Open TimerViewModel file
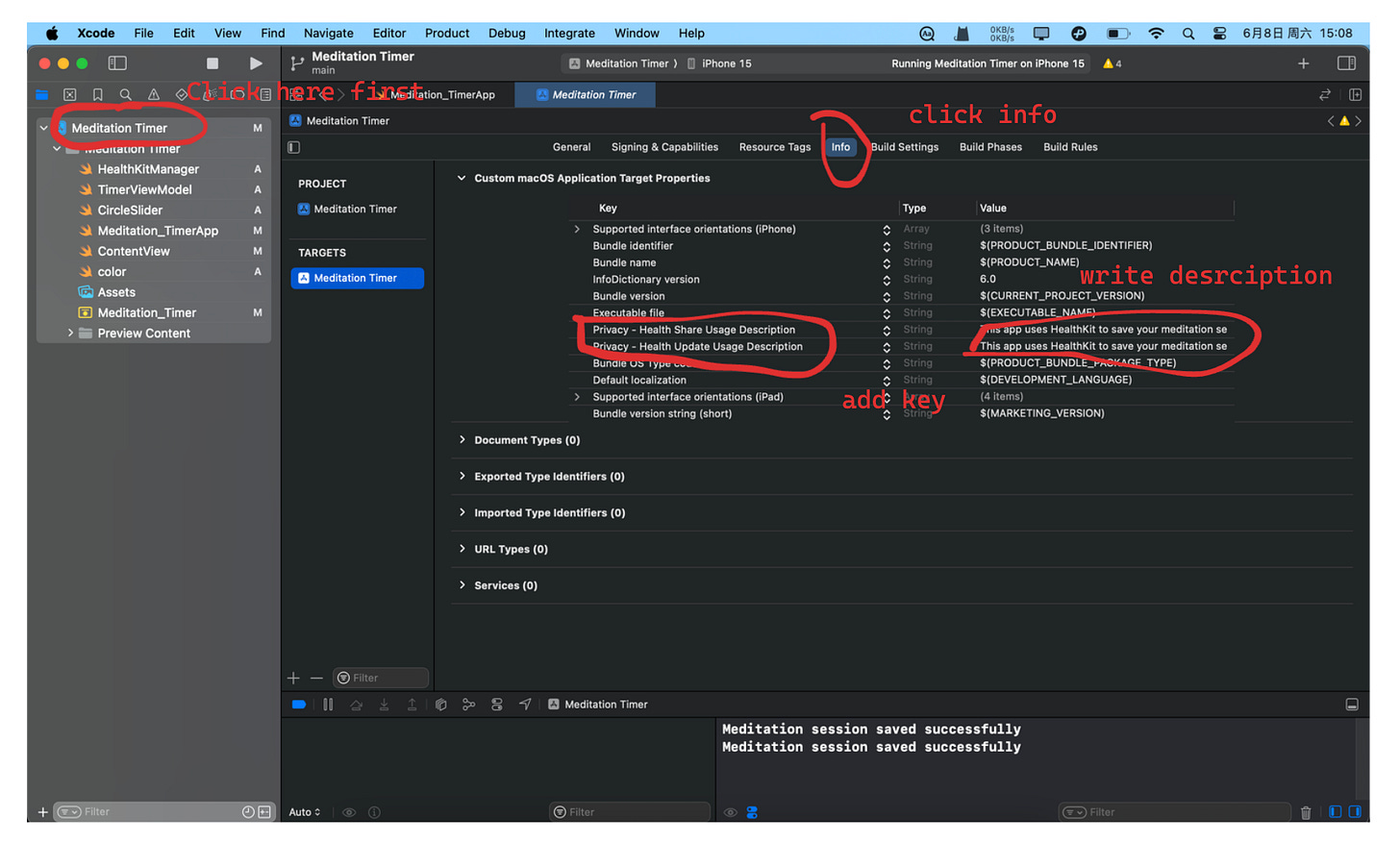The width and height of the screenshot is (1400, 842). pos(144,189)
